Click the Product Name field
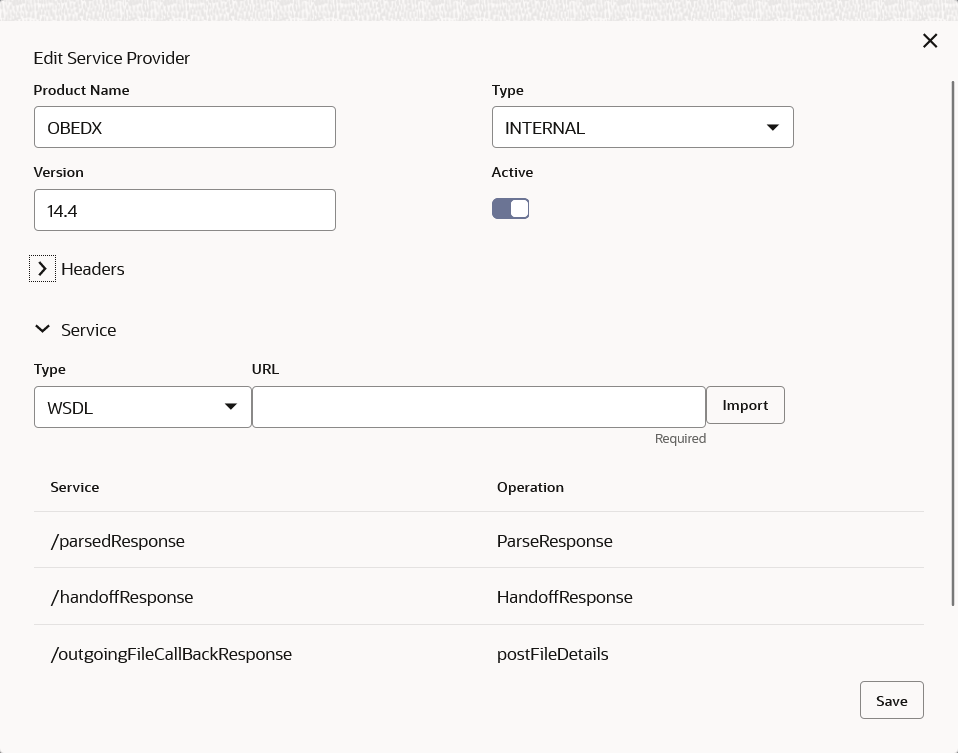The height and width of the screenshot is (753, 958). [185, 128]
